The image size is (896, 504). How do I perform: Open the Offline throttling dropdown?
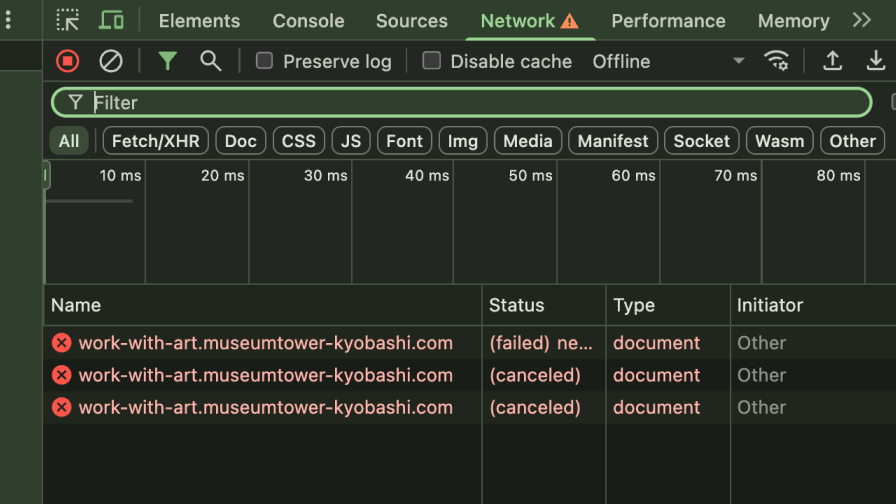668,61
